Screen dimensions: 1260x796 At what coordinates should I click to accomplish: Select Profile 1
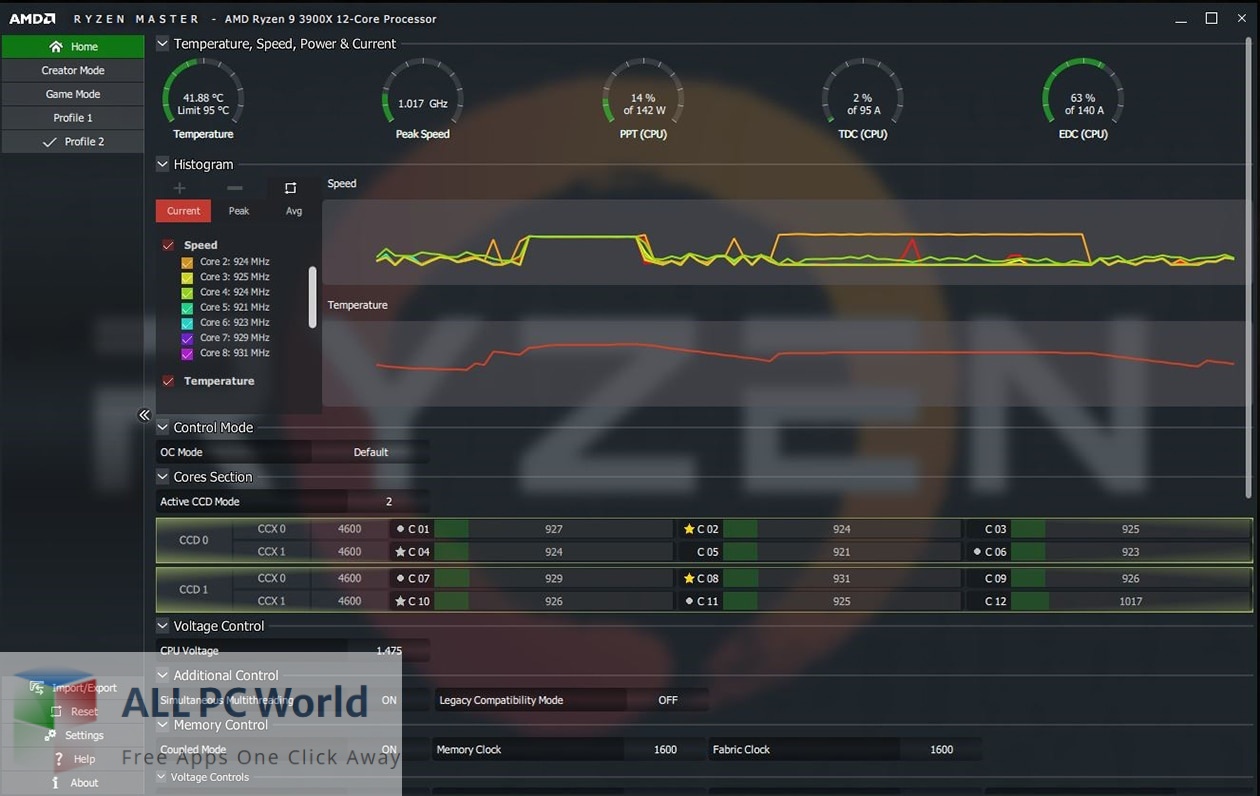(x=73, y=118)
